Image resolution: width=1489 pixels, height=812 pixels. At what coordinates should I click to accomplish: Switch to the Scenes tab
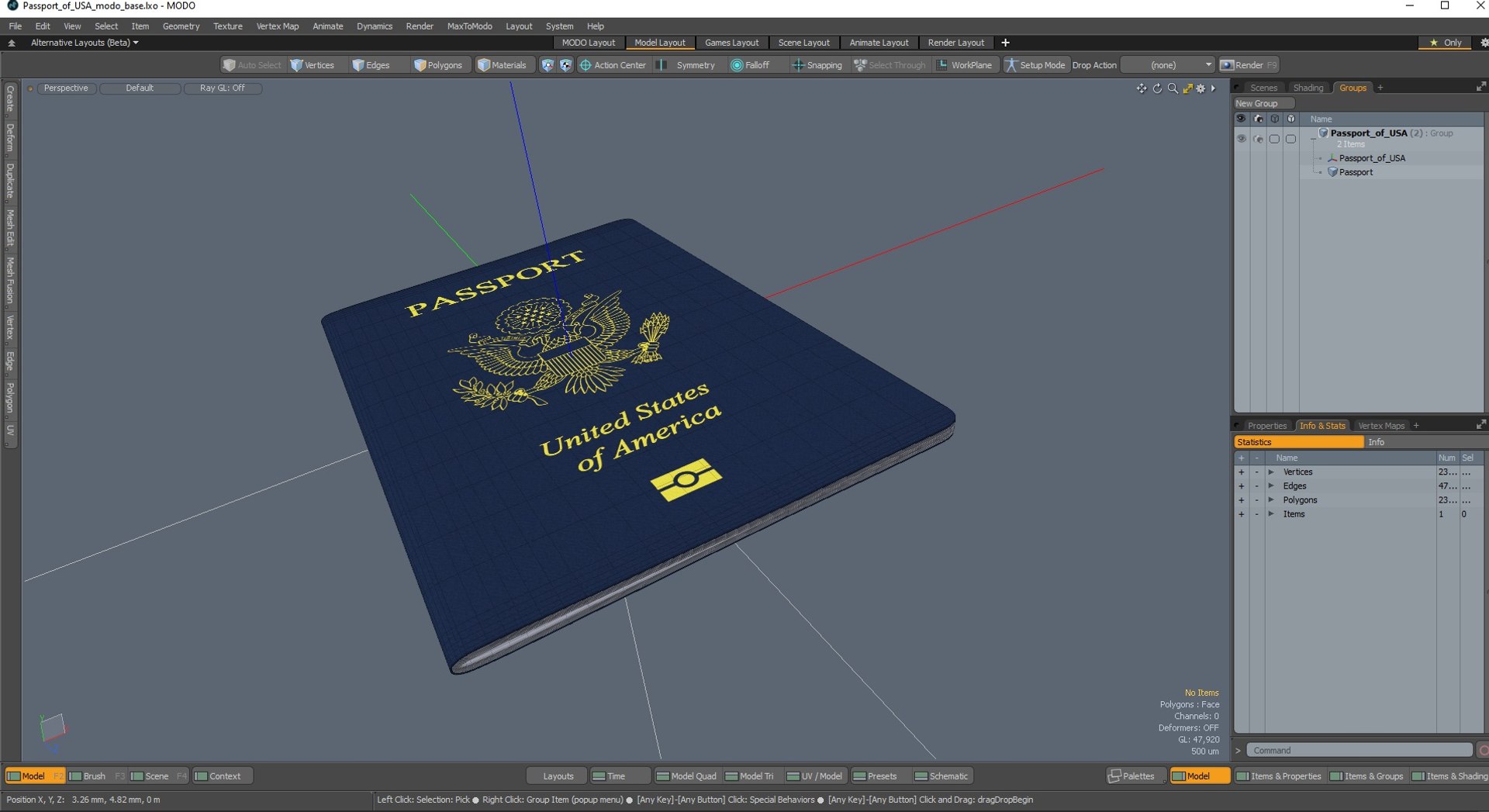click(1263, 88)
